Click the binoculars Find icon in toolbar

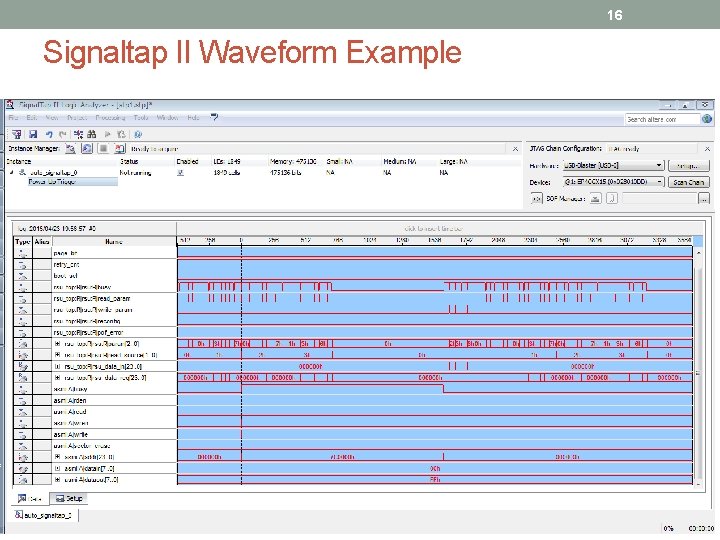(x=92, y=134)
